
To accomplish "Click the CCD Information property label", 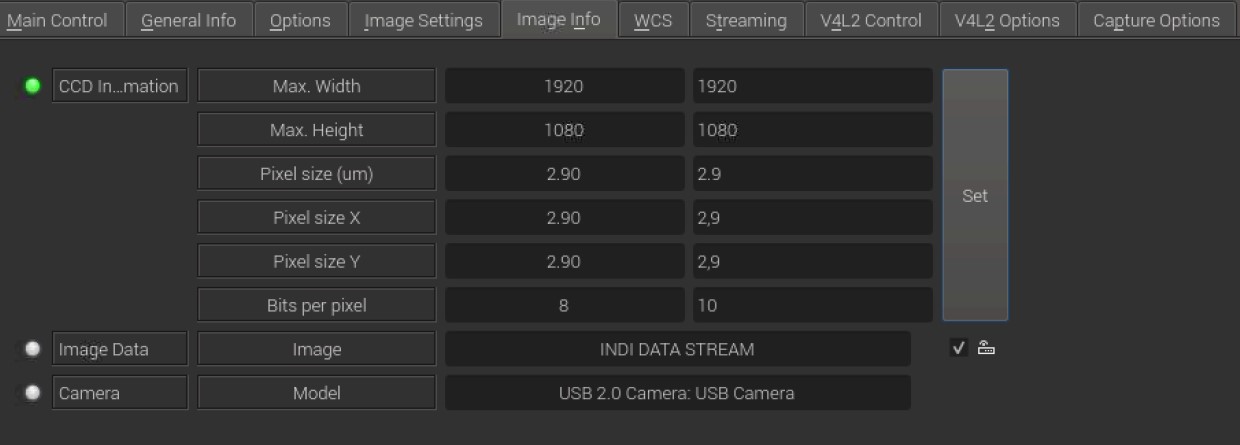I will point(120,86).
